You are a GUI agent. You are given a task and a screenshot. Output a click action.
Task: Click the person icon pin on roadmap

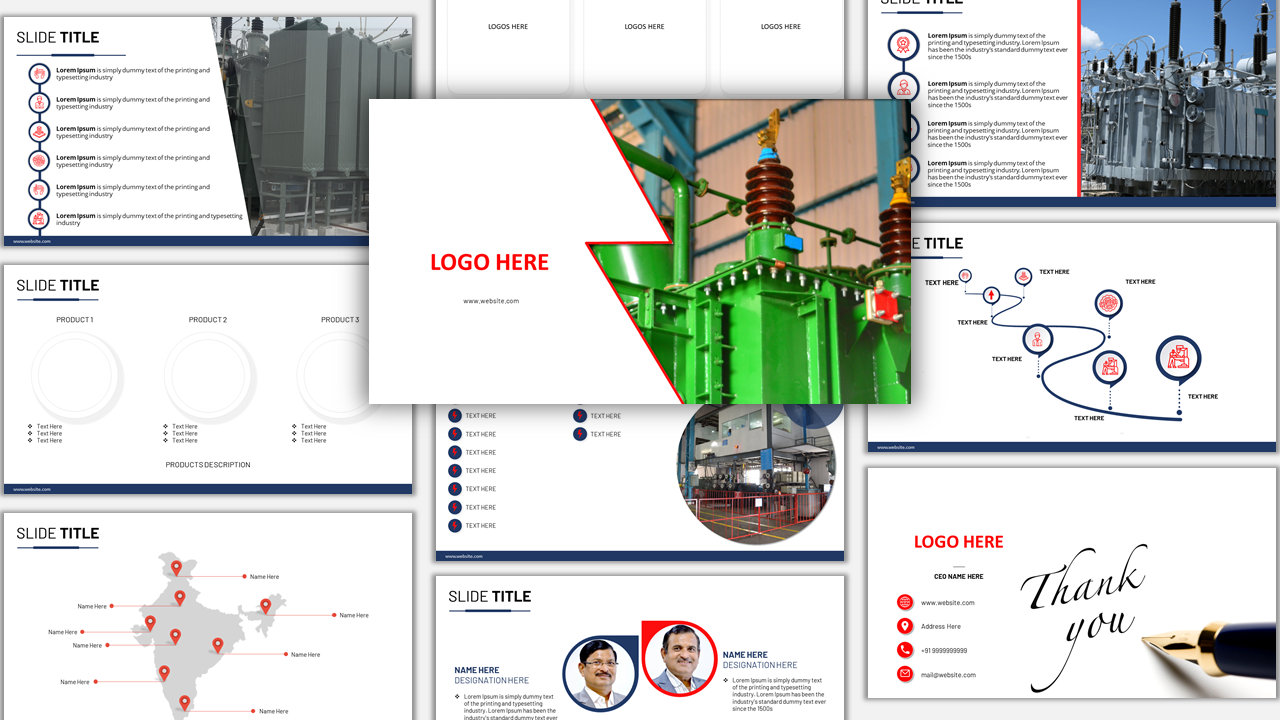click(1038, 339)
